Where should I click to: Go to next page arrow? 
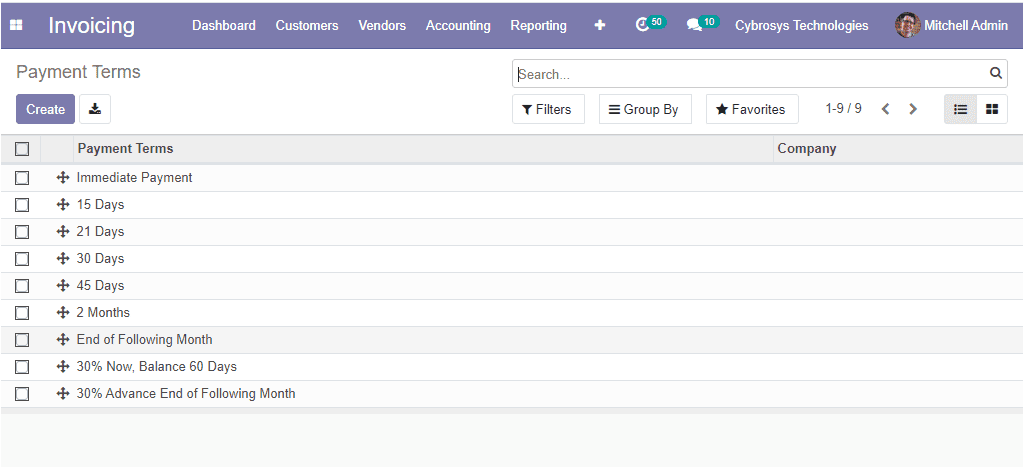[913, 109]
